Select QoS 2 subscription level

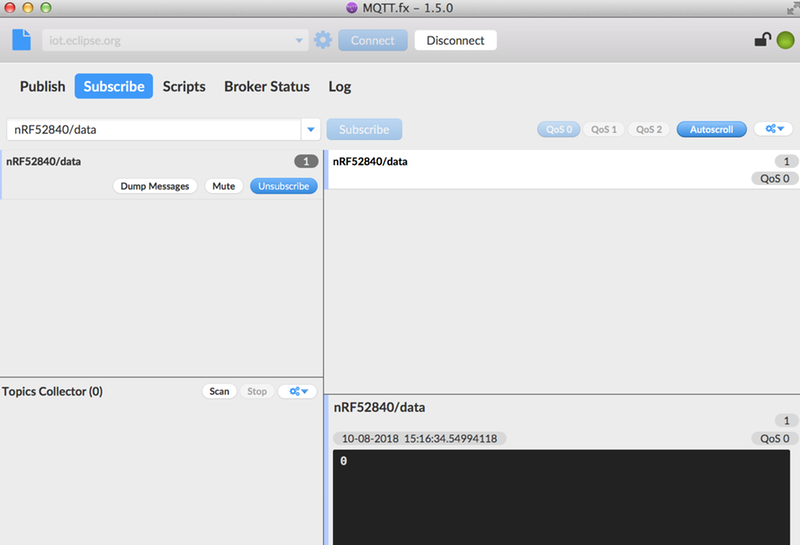649,129
